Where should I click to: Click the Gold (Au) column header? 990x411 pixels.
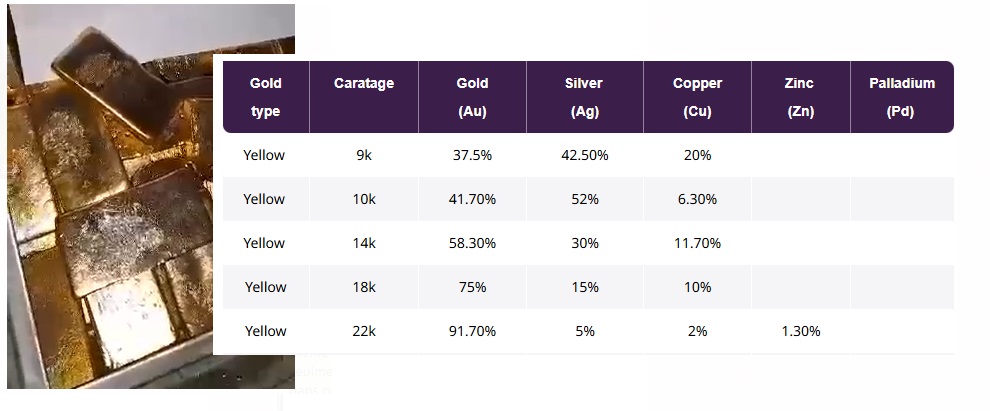(472, 97)
